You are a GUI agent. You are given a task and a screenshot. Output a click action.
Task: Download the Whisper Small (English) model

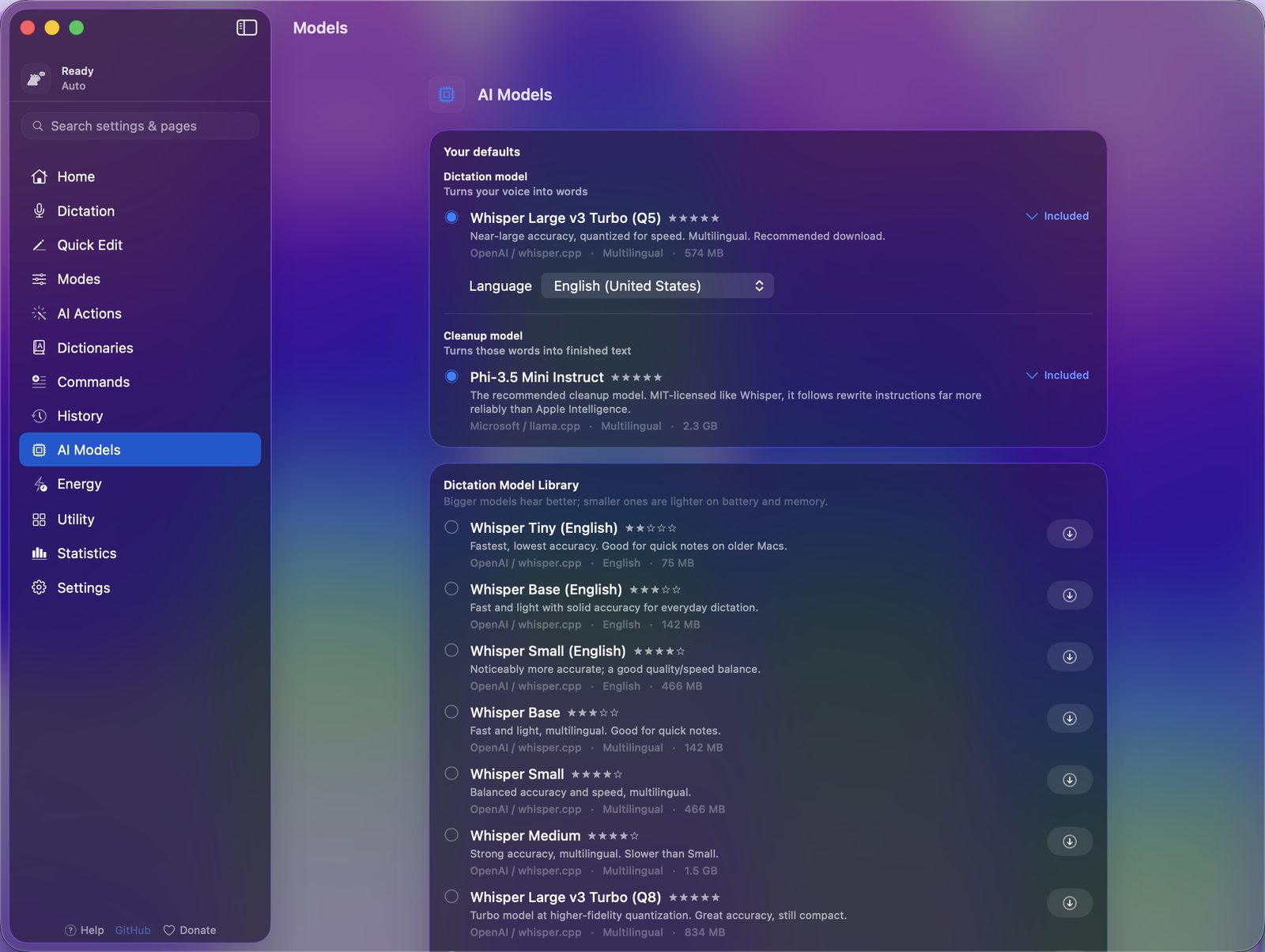click(x=1070, y=657)
